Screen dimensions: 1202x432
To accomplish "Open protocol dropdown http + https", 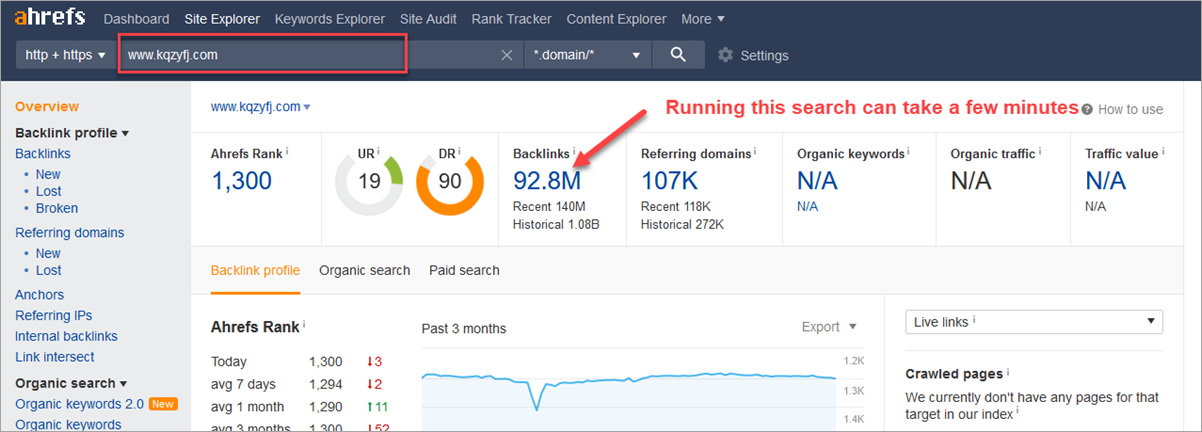I will tap(65, 55).
